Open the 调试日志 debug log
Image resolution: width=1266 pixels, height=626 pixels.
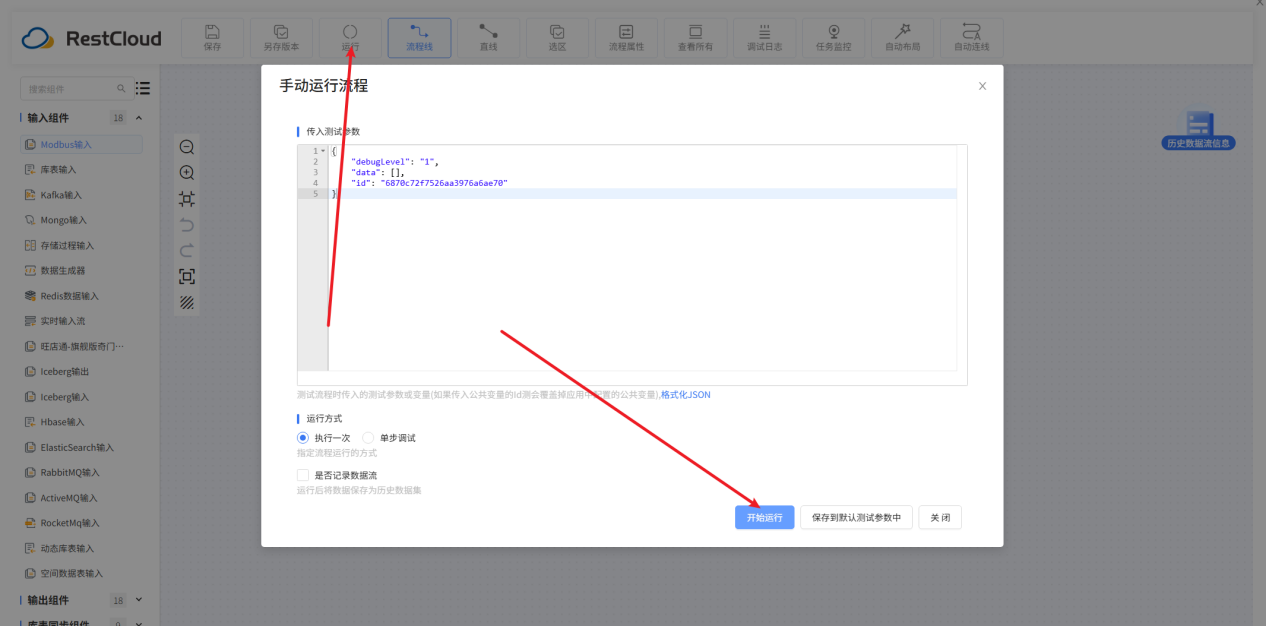(x=764, y=38)
